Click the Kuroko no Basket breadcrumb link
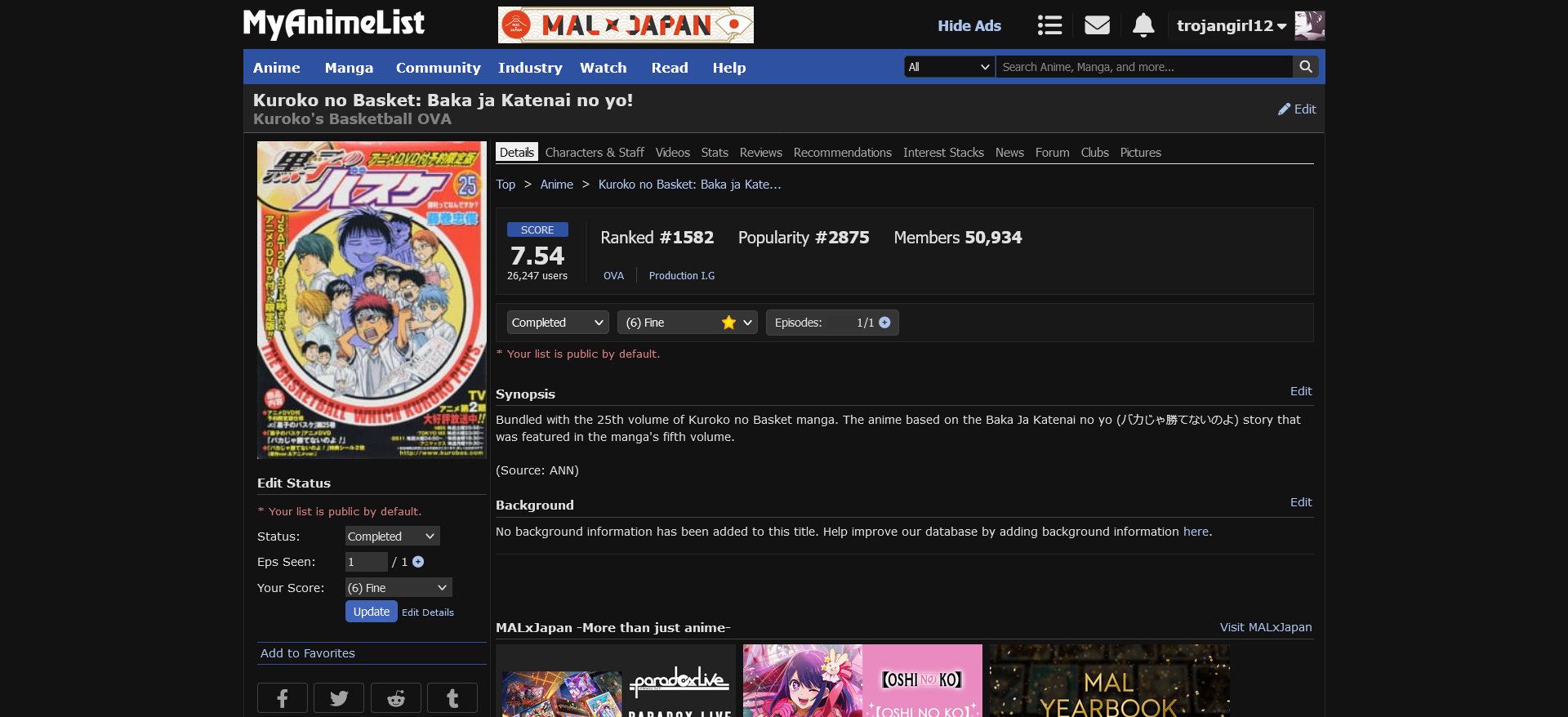 [x=690, y=185]
